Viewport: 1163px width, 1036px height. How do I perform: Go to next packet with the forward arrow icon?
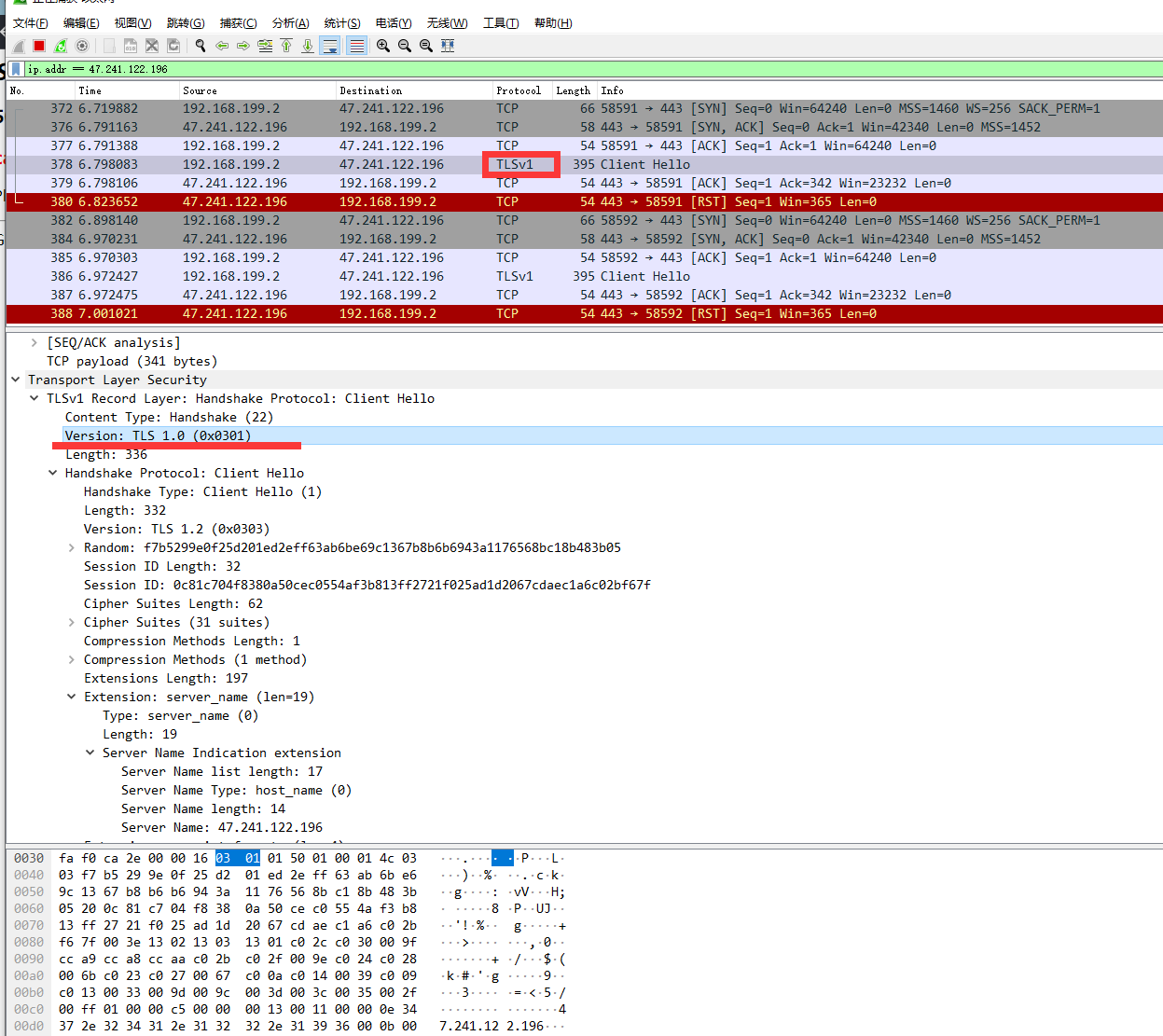tap(243, 45)
